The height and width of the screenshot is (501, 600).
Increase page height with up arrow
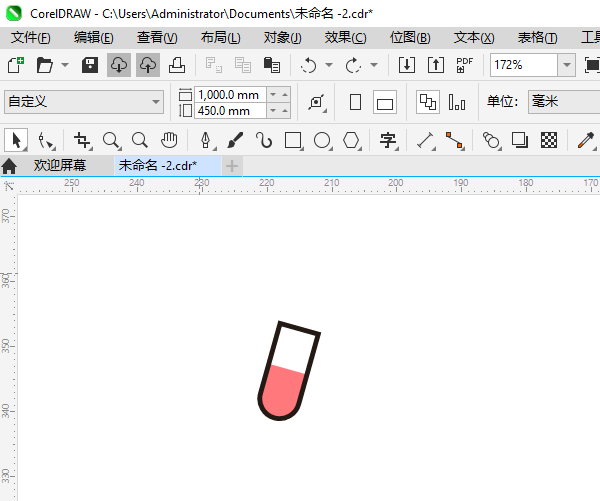coord(285,111)
